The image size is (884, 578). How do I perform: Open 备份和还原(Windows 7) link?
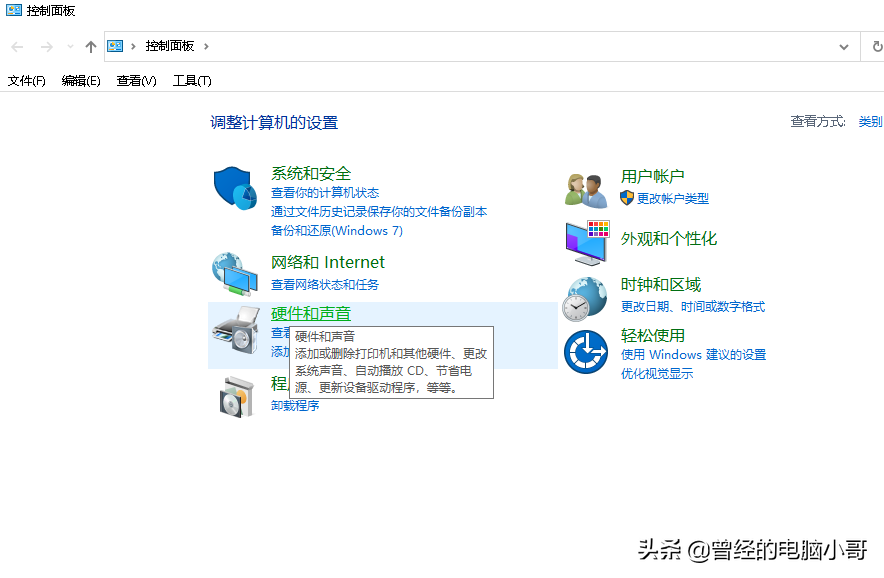(x=337, y=231)
